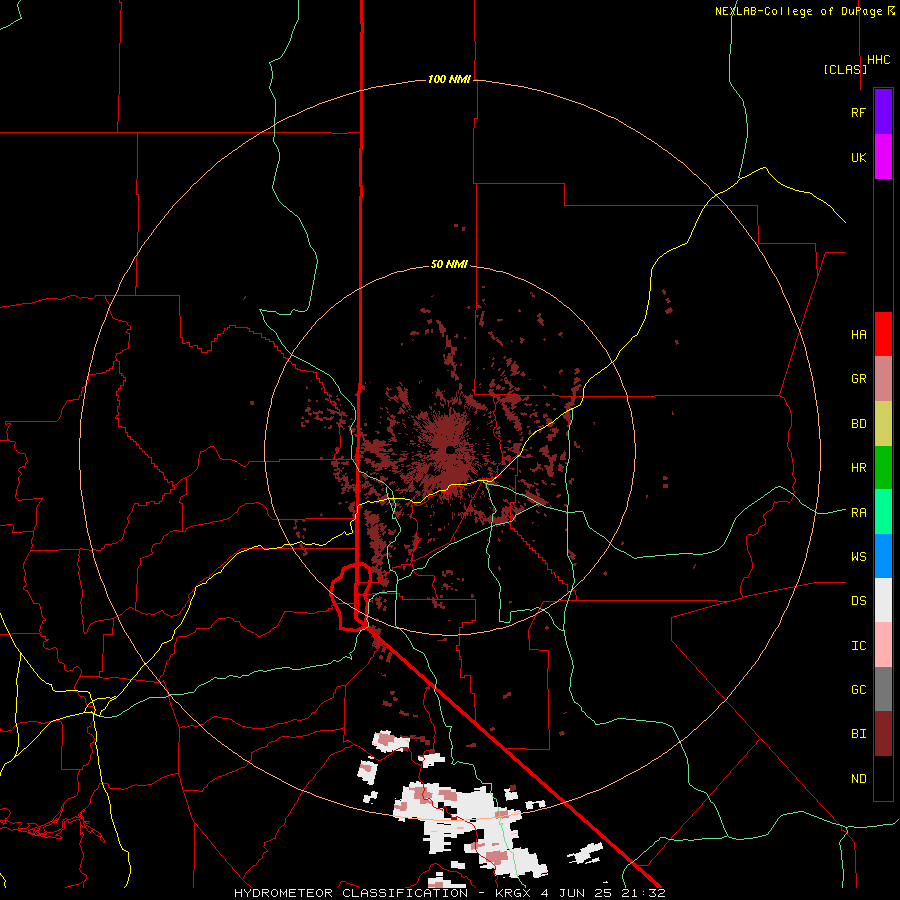The height and width of the screenshot is (900, 900).
Task: Click the RF legend label
Action: [858, 113]
